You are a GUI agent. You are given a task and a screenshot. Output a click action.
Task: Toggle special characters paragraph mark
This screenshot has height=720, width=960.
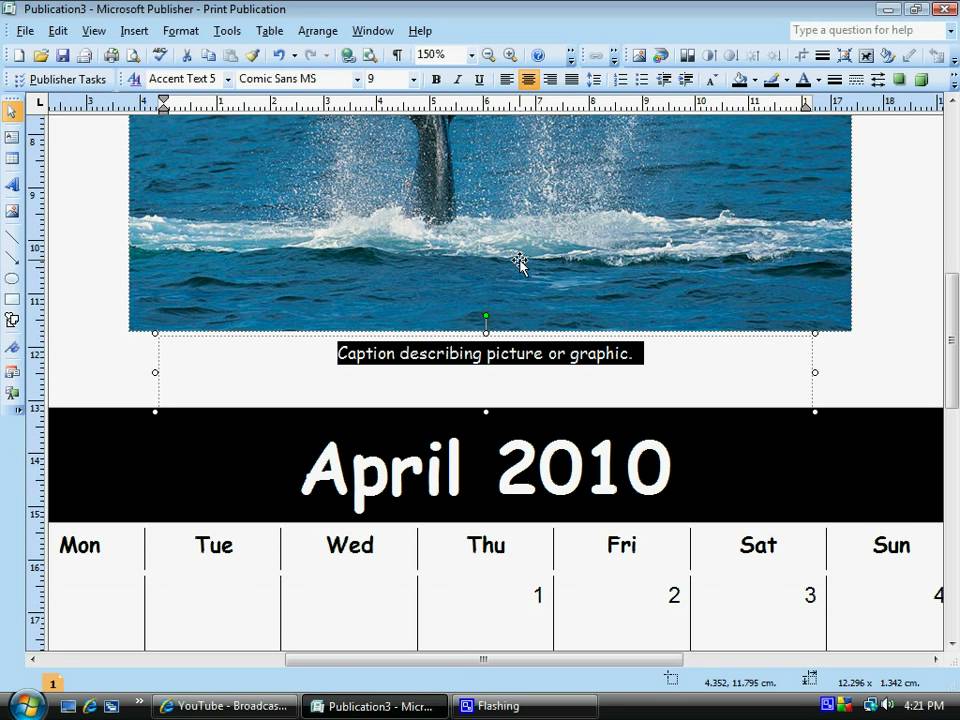click(x=397, y=56)
